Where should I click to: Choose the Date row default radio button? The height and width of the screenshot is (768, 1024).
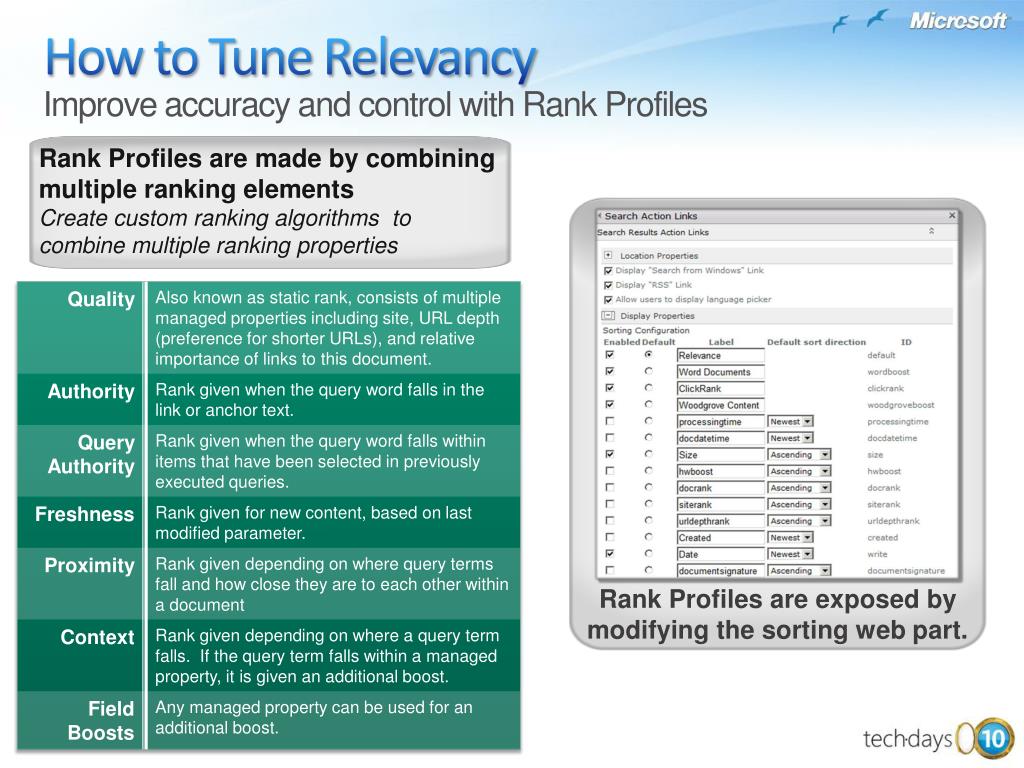tap(648, 554)
